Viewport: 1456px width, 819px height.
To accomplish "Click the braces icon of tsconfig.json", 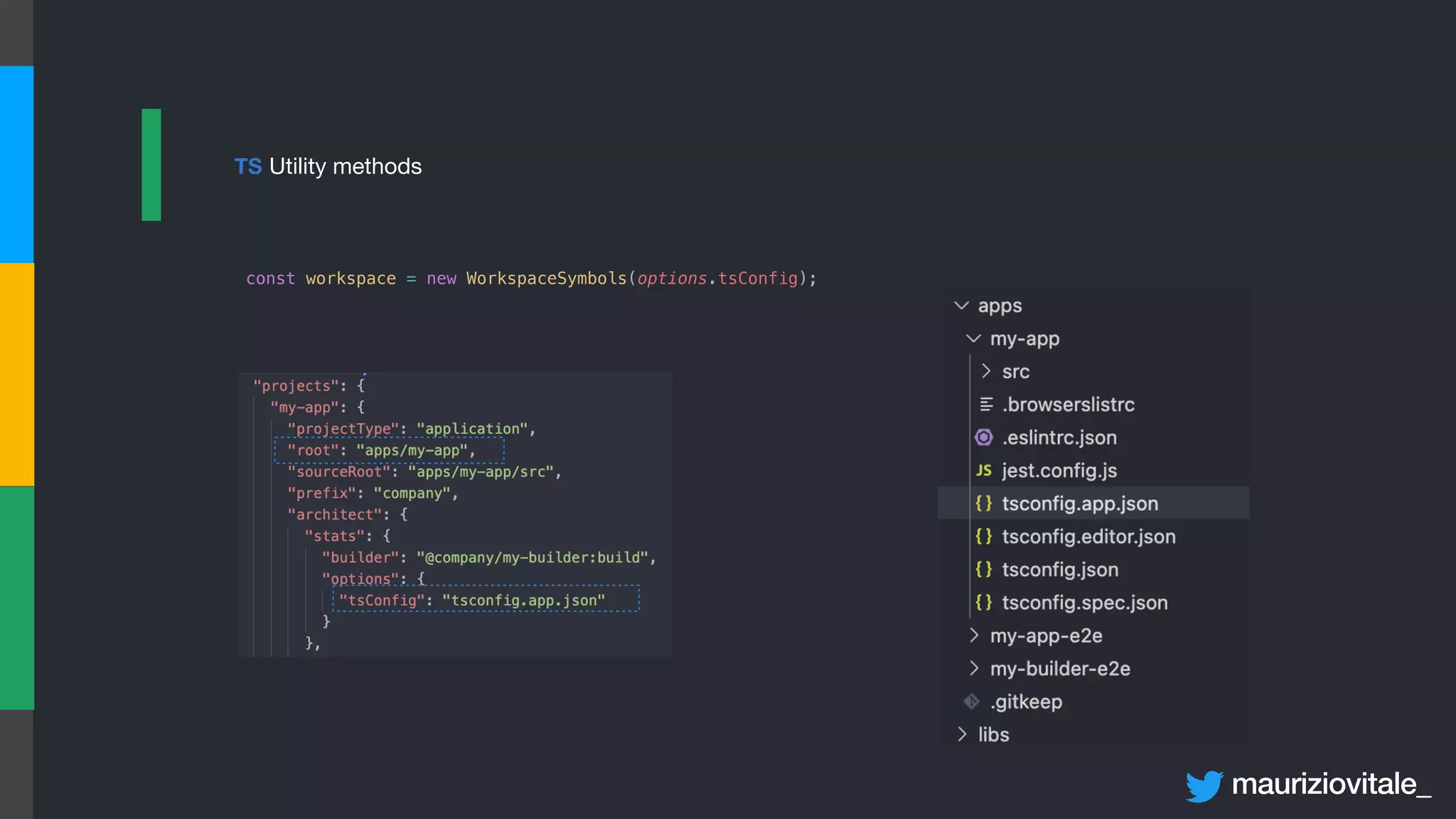I will pos(984,569).
